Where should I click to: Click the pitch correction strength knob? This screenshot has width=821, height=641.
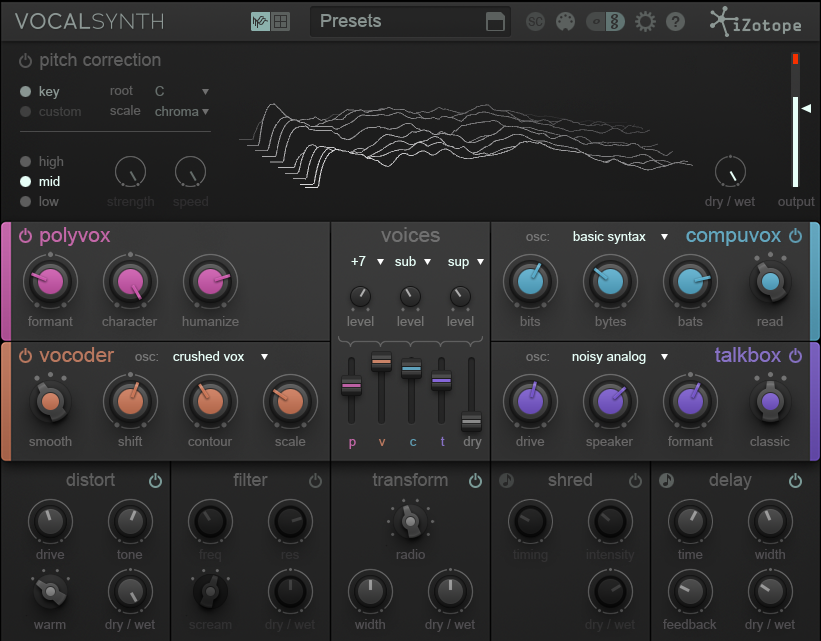click(130, 172)
